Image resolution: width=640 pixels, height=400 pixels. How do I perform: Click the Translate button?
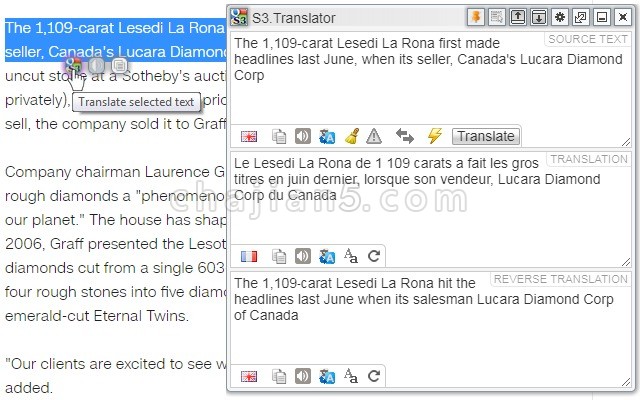pos(486,136)
